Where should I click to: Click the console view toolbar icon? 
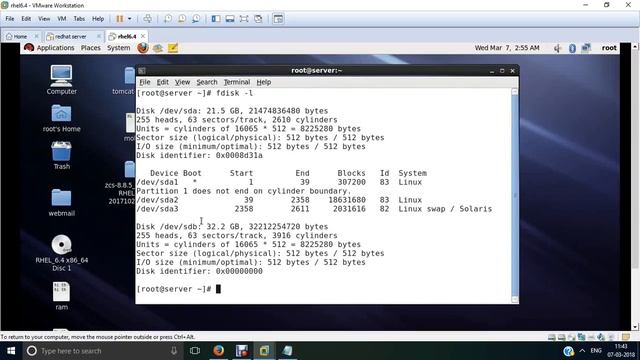click(x=278, y=19)
